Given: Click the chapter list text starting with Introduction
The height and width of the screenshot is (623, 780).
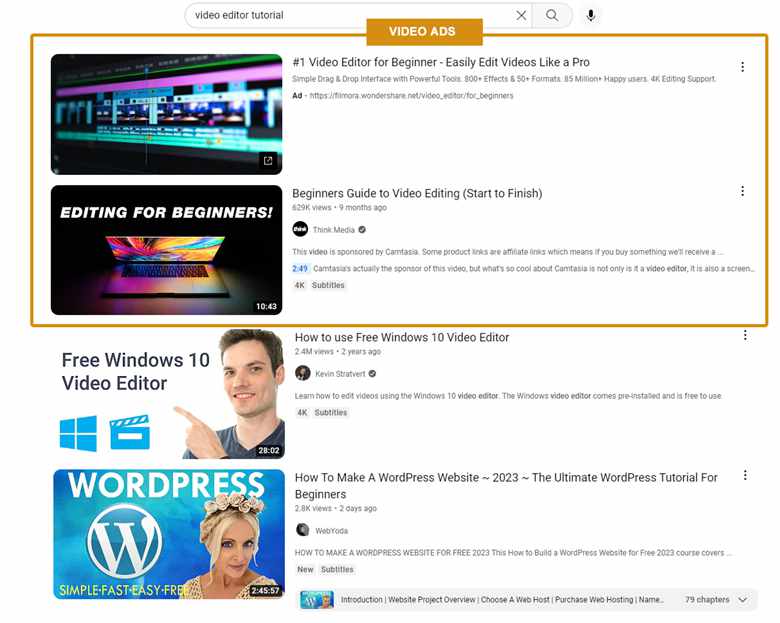Looking at the screenshot, I should (502, 600).
